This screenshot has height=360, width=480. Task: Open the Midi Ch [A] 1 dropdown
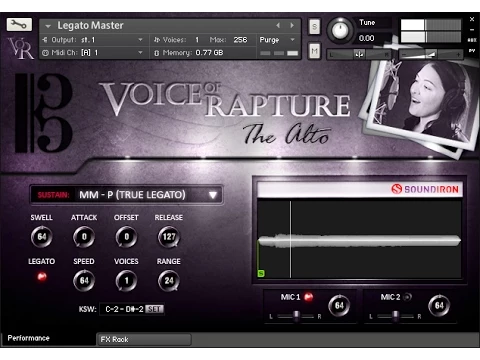[x=93, y=53]
